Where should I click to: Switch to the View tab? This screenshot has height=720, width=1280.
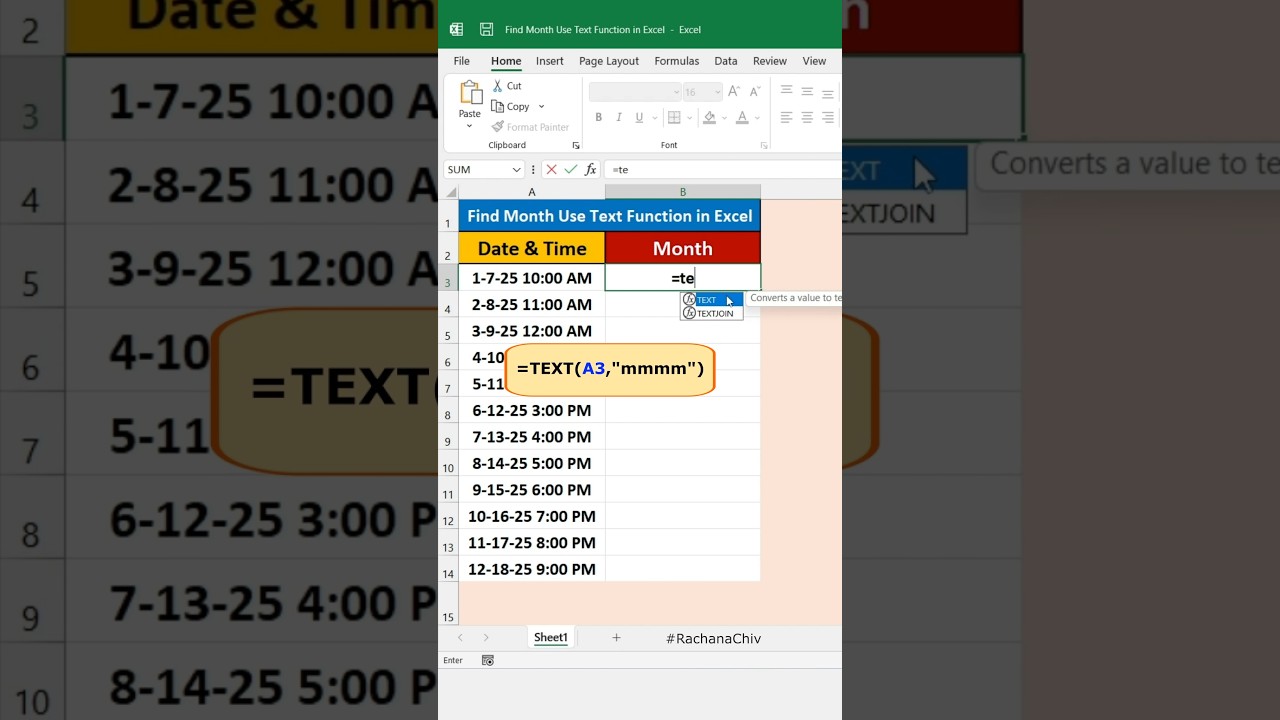[x=814, y=61]
